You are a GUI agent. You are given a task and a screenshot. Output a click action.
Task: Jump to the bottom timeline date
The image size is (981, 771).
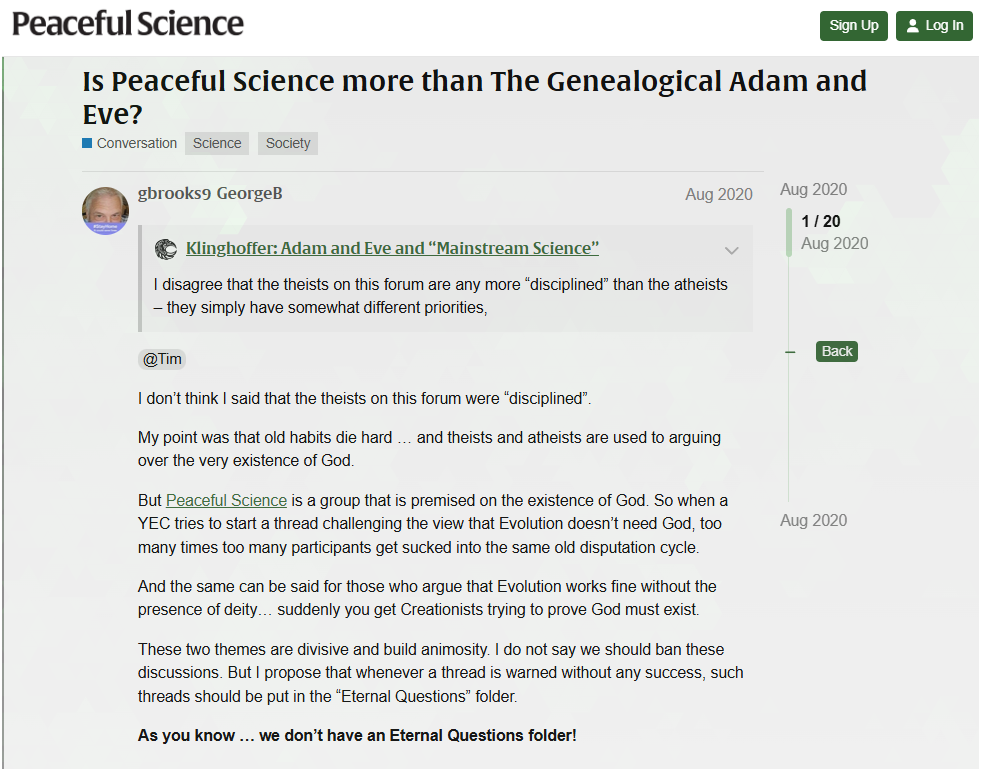point(813,520)
